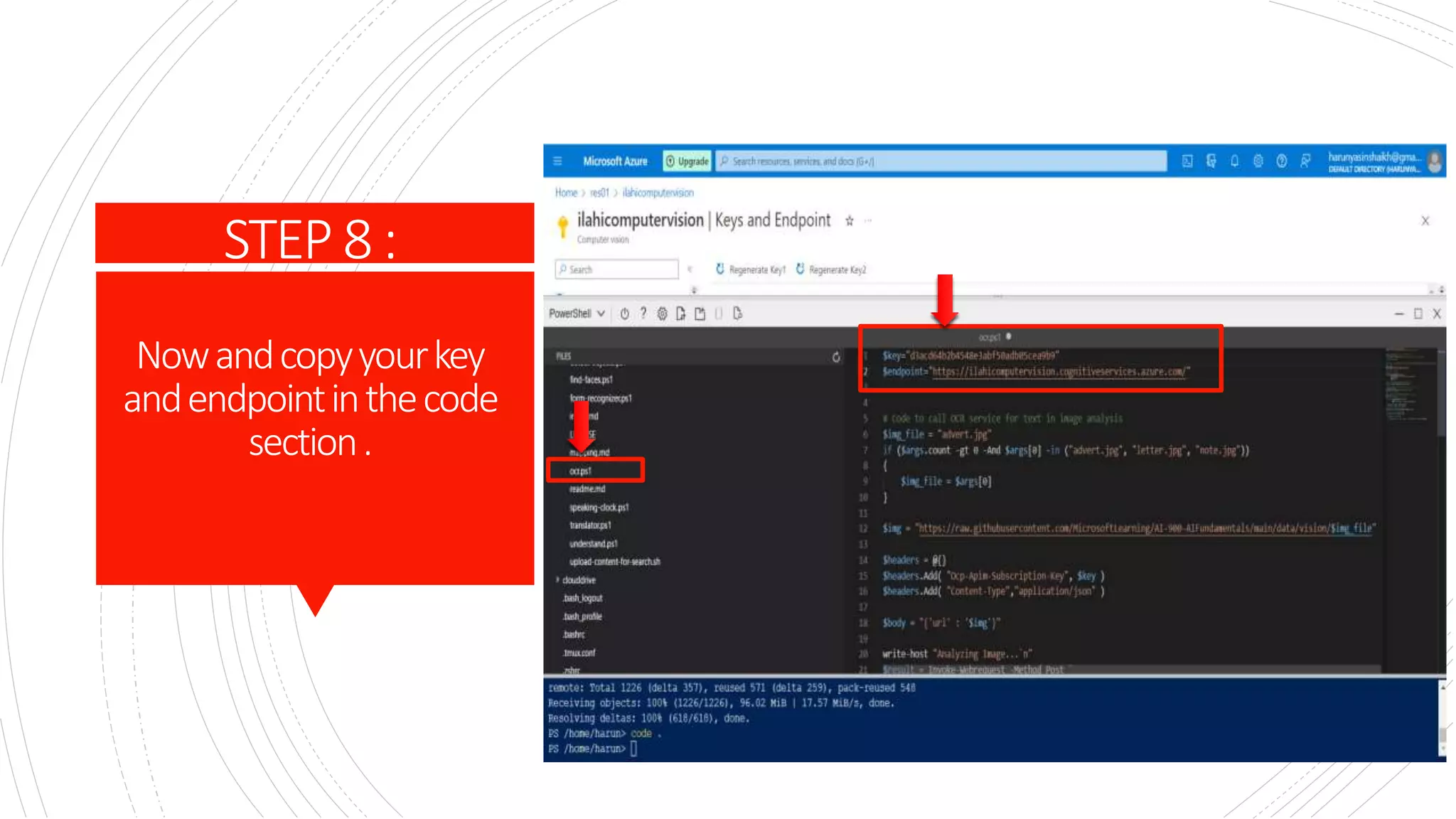Click the upload/download files icon in the shell toolbar
The width and height of the screenshot is (1456, 819).
681,314
